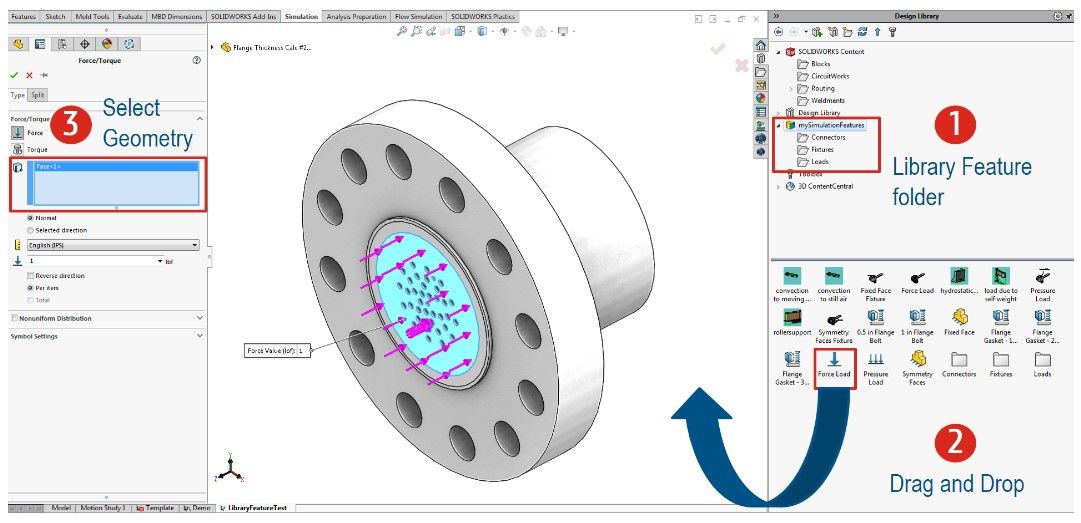1081x523 pixels.
Task: Open the DisplayManager color ball tab
Action: point(107,44)
